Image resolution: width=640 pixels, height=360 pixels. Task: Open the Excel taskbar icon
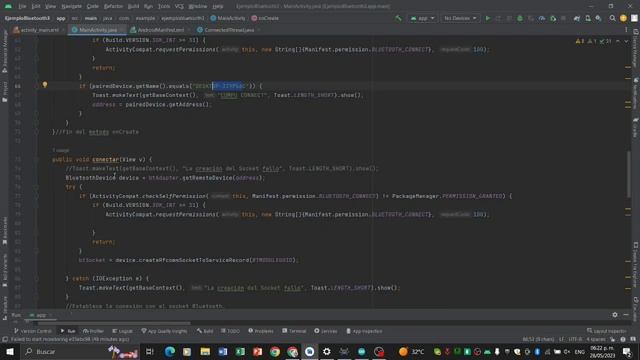point(240,351)
